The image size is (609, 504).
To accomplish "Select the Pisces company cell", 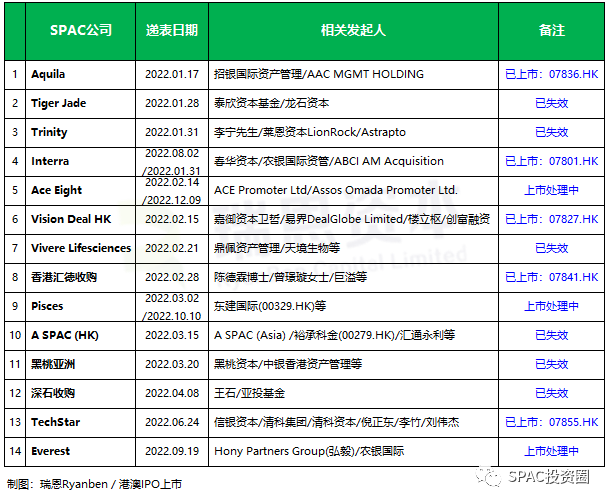I will click(x=80, y=306).
